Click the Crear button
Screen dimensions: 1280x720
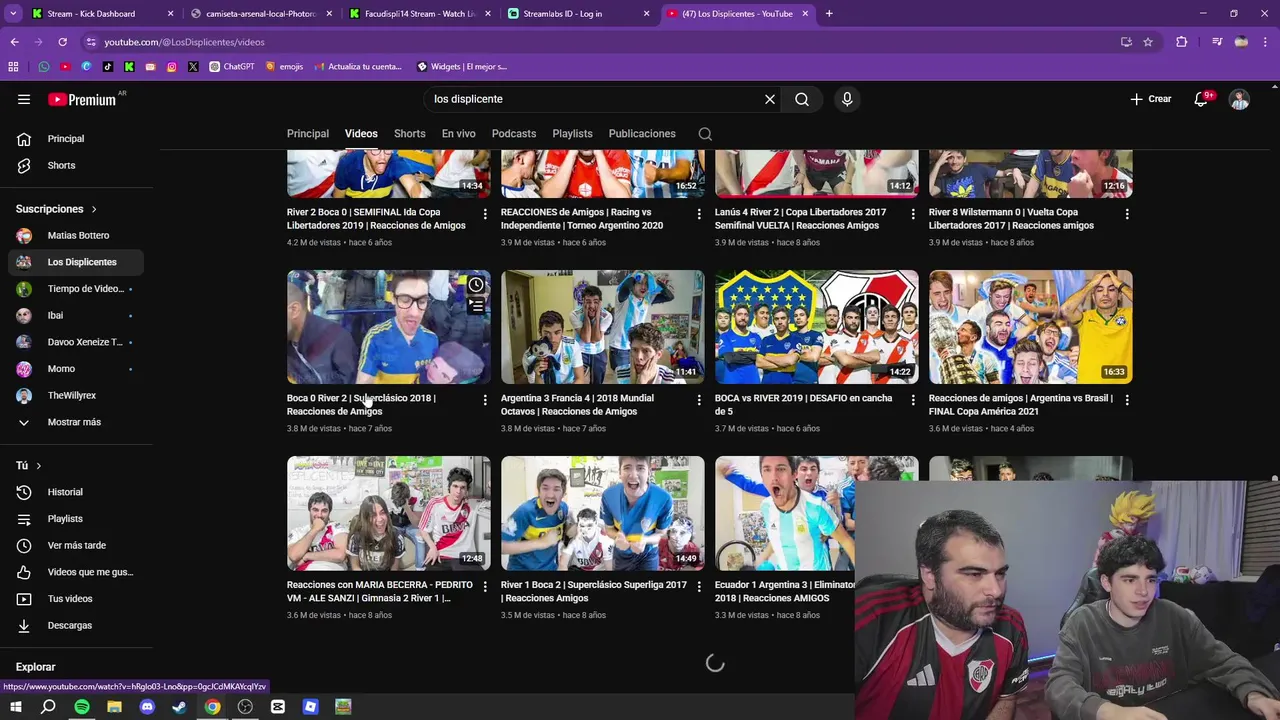click(1151, 99)
